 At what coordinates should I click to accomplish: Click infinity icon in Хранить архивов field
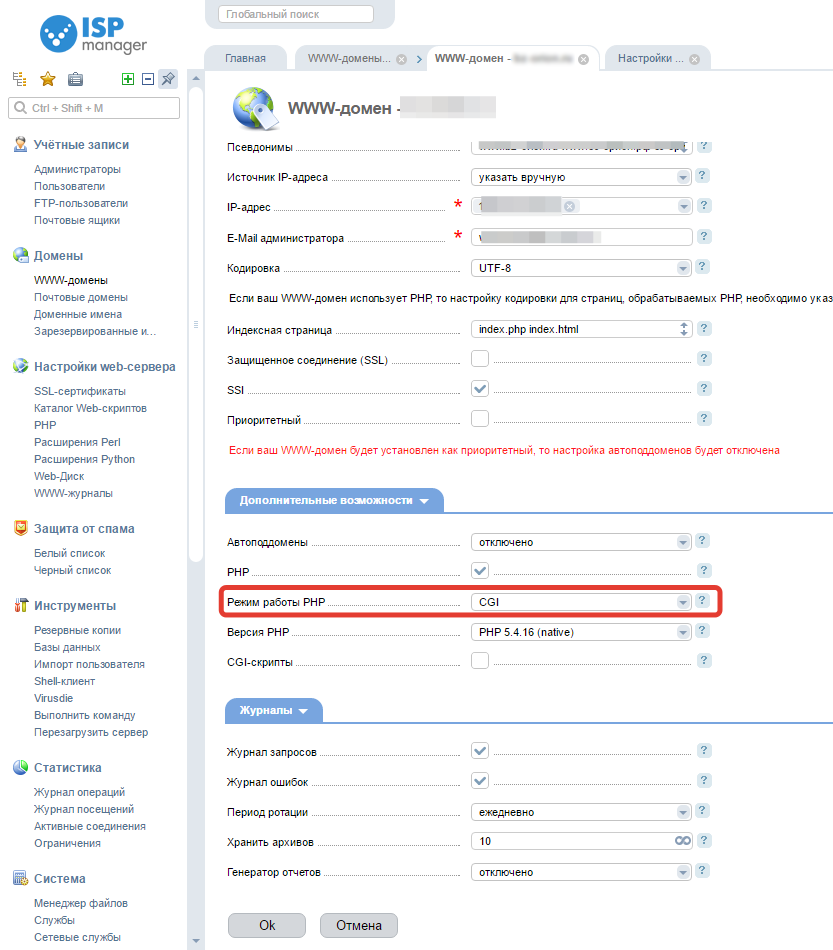click(683, 841)
